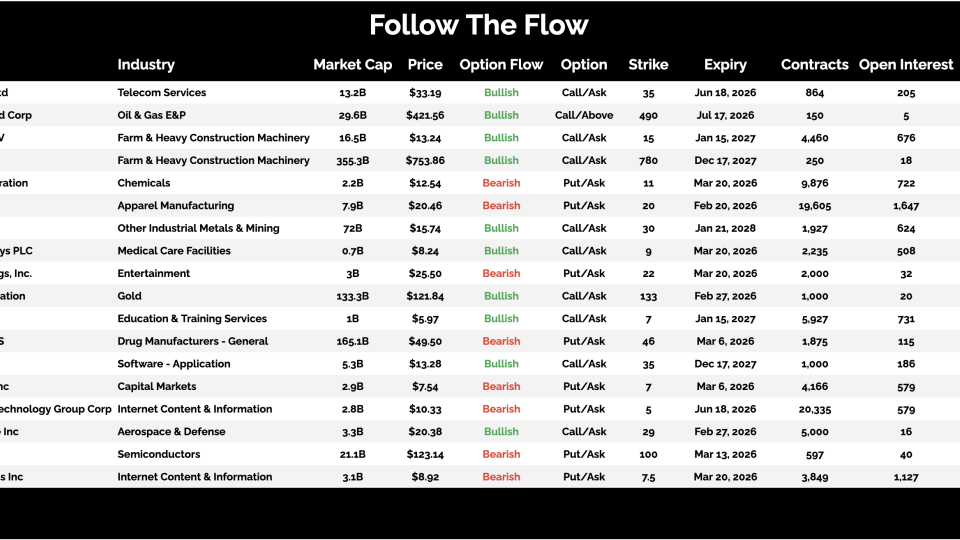Select the Call/Above option cell
Viewport: 960px width, 540px height.
pyautogui.click(x=584, y=116)
